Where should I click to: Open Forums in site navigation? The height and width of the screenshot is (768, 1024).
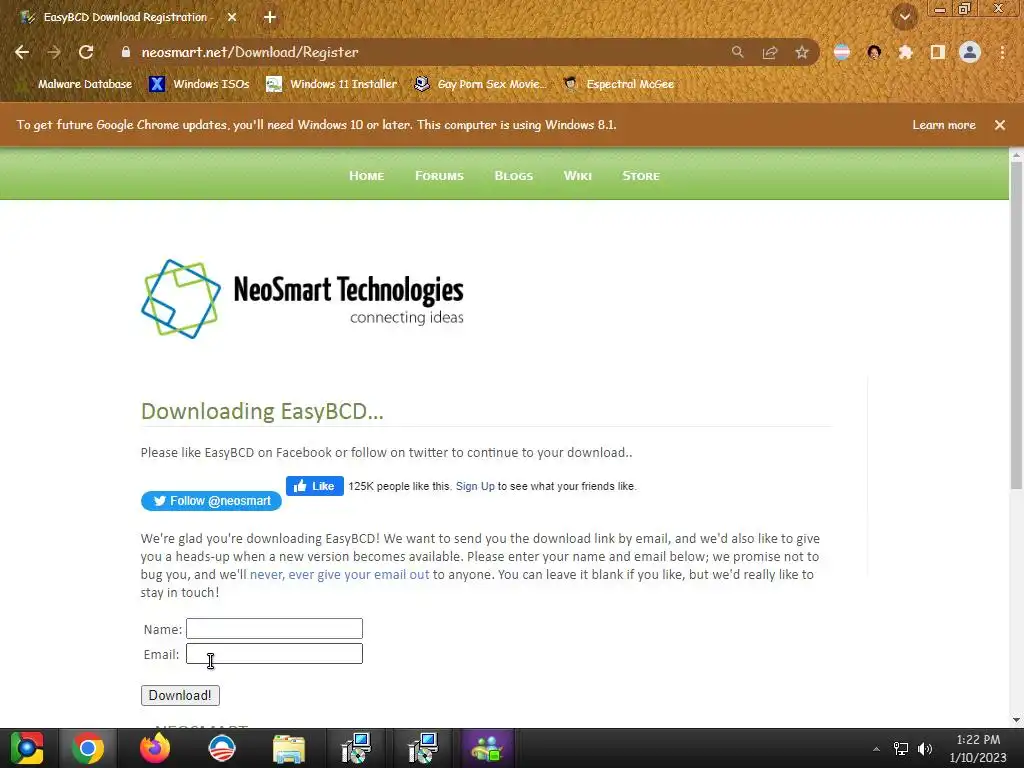coord(440,176)
